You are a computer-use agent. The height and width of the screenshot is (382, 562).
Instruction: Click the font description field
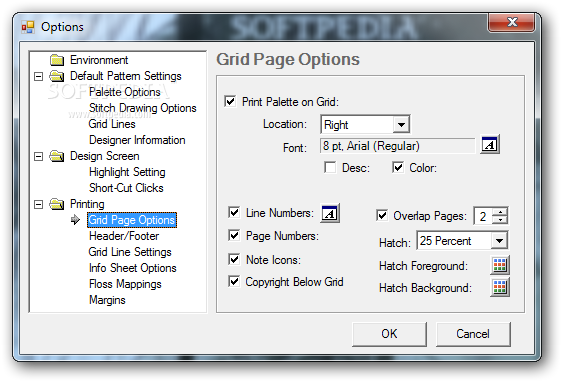[397, 146]
